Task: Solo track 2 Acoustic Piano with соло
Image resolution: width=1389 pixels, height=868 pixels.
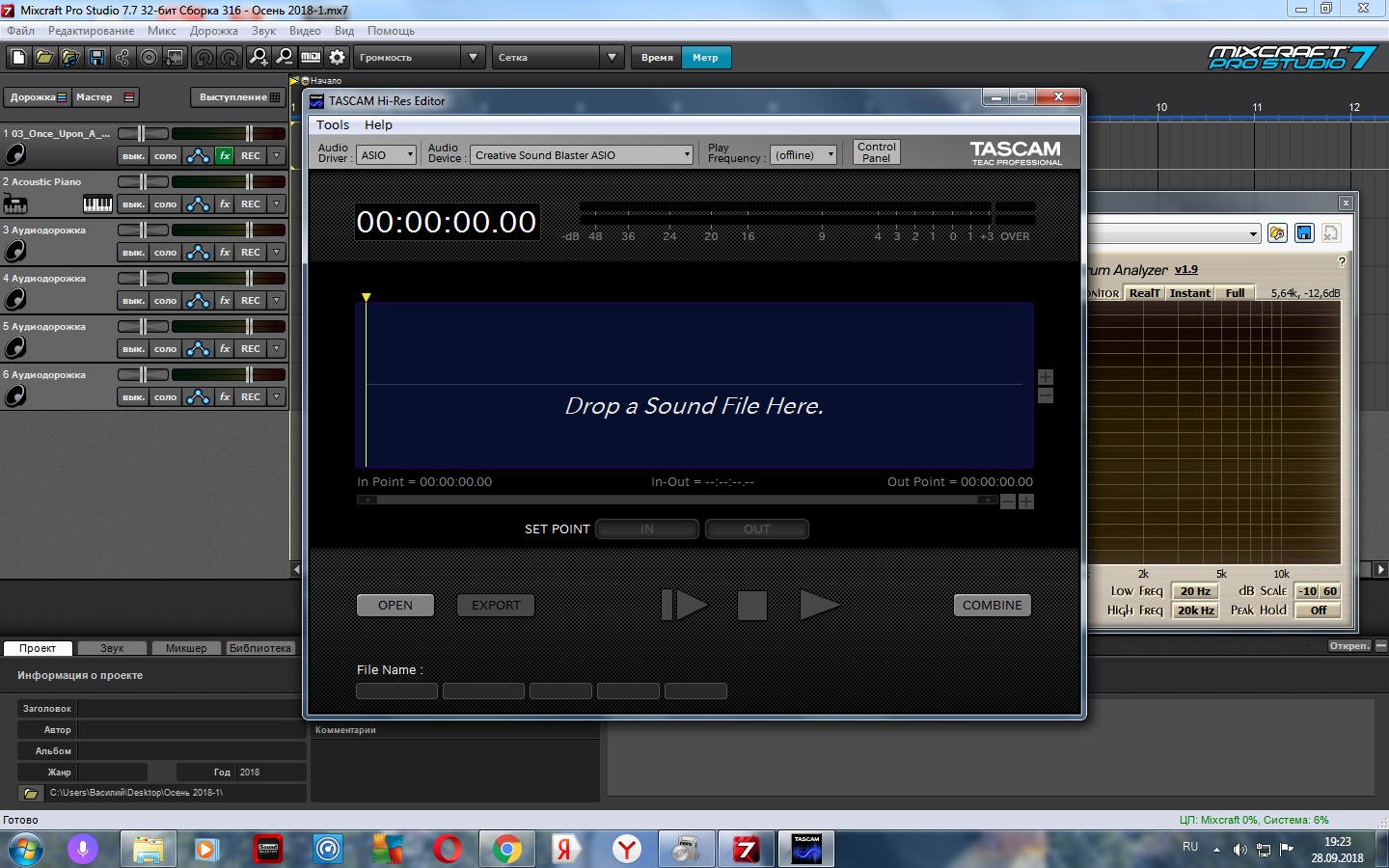Action: (x=166, y=203)
